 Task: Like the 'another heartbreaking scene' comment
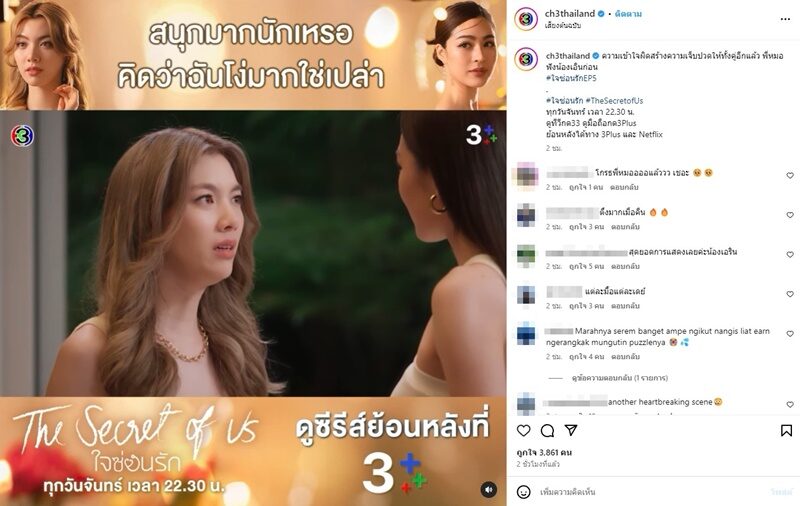pos(790,404)
